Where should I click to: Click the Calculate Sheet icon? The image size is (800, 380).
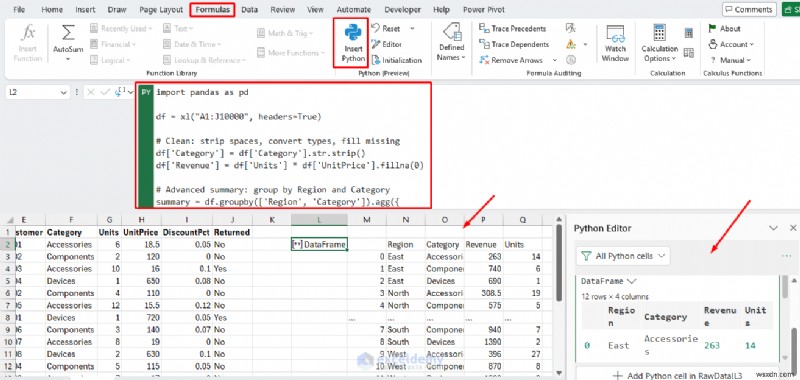(689, 53)
